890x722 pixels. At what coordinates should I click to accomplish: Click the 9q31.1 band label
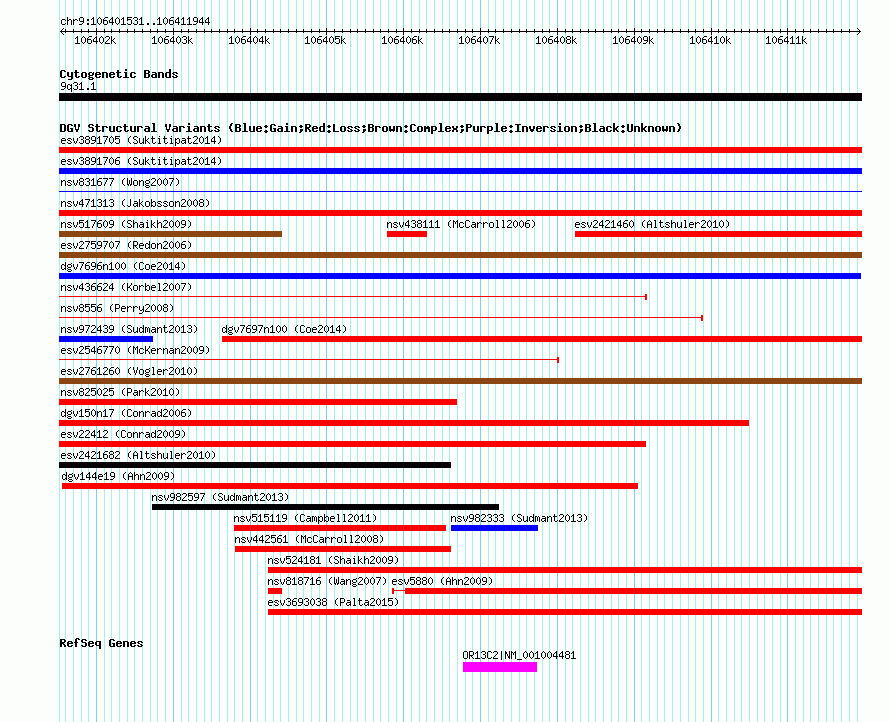78,86
